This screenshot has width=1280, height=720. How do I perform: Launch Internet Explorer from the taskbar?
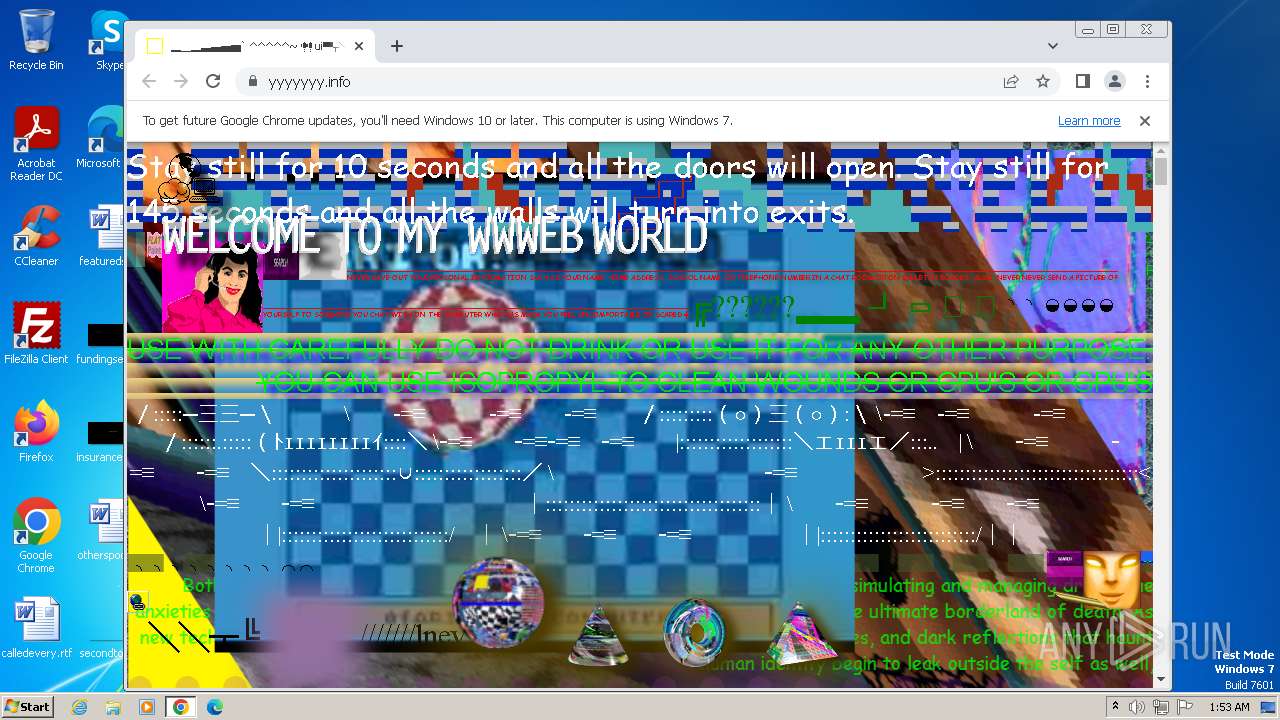(x=79, y=707)
